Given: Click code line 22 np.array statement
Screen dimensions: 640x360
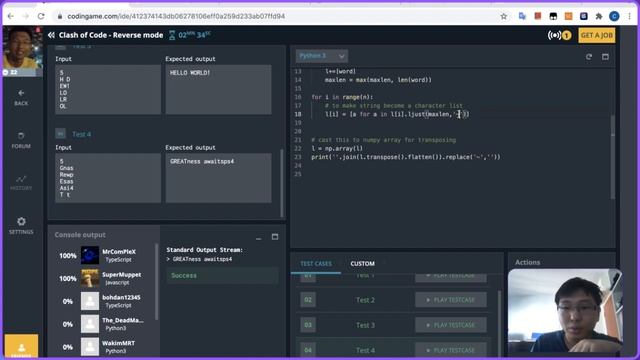Looking at the screenshot, I should click(337, 149).
